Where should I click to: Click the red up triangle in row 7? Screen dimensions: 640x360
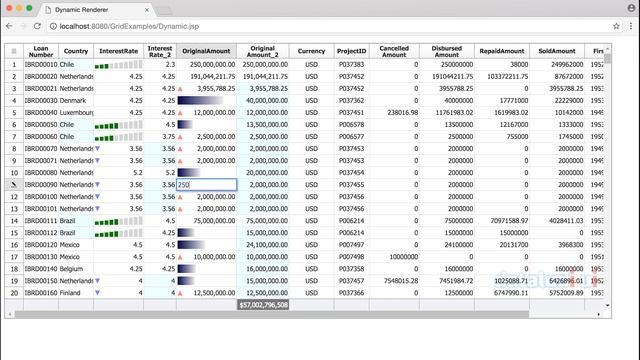[180, 137]
